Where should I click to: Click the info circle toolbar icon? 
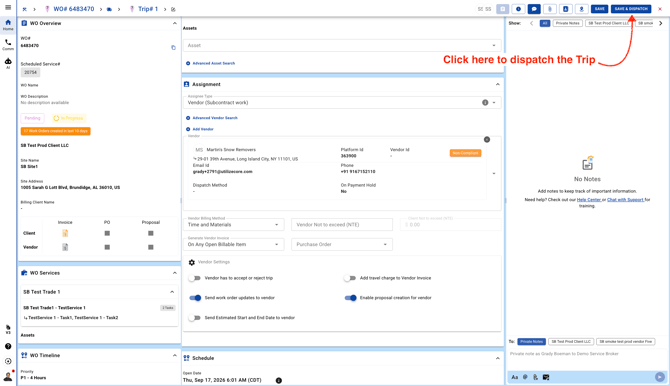[x=518, y=9]
